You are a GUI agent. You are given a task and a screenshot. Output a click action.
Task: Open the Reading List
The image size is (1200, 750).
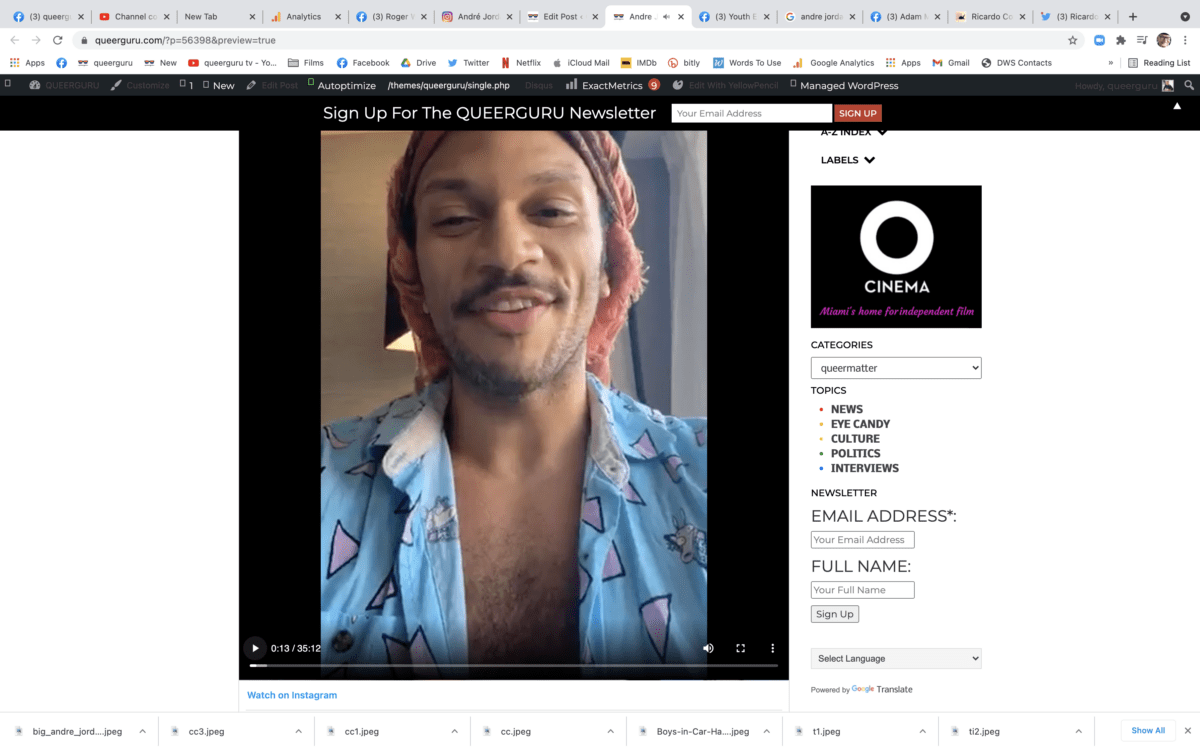click(x=1159, y=63)
